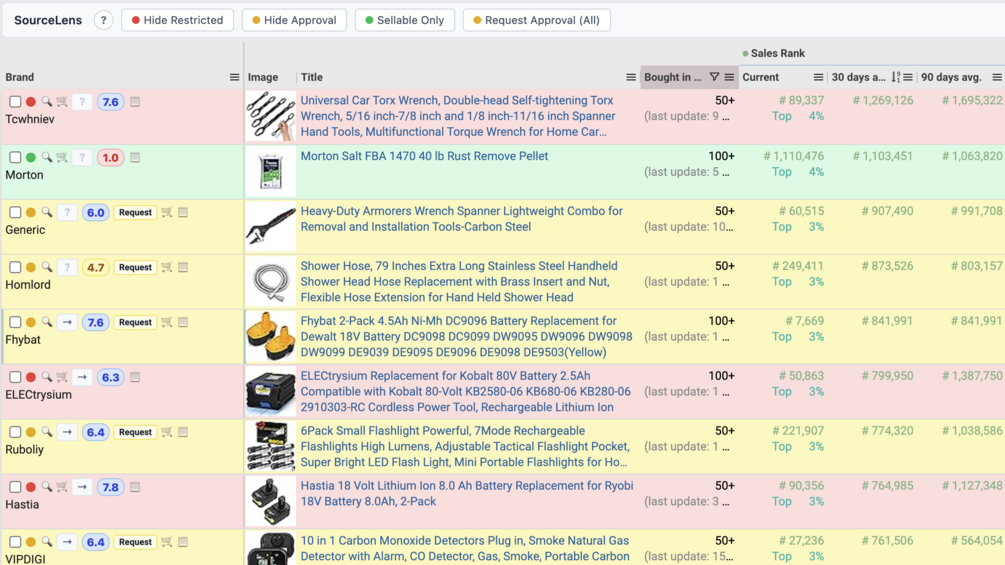The height and width of the screenshot is (565, 1005).
Task: Open the Bought in column menu
Action: (729, 77)
